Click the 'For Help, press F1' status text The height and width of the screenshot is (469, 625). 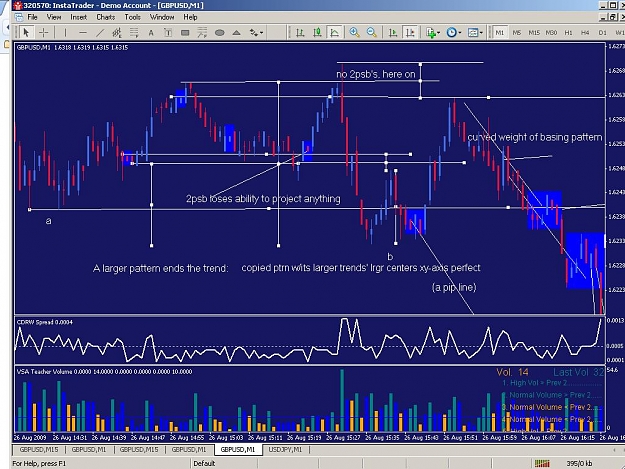click(39, 463)
